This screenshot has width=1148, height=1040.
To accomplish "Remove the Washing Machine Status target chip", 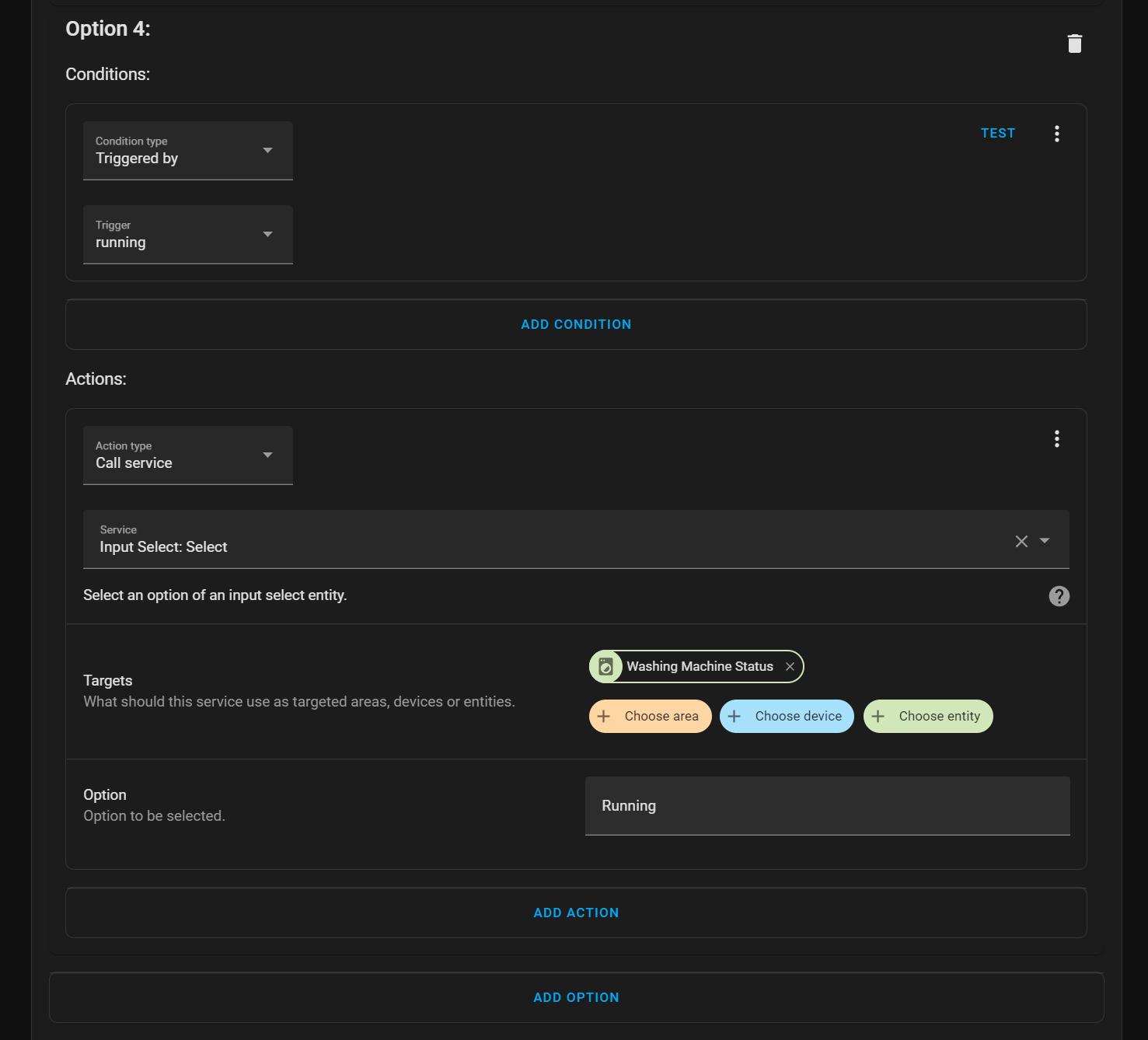I will pos(790,667).
